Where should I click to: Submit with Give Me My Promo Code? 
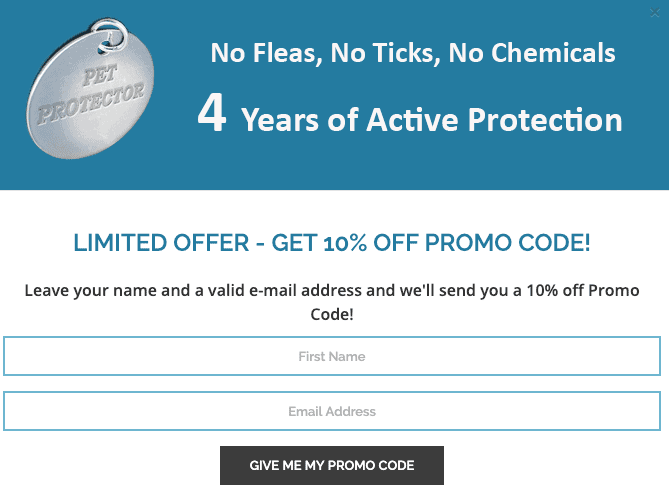point(332,465)
